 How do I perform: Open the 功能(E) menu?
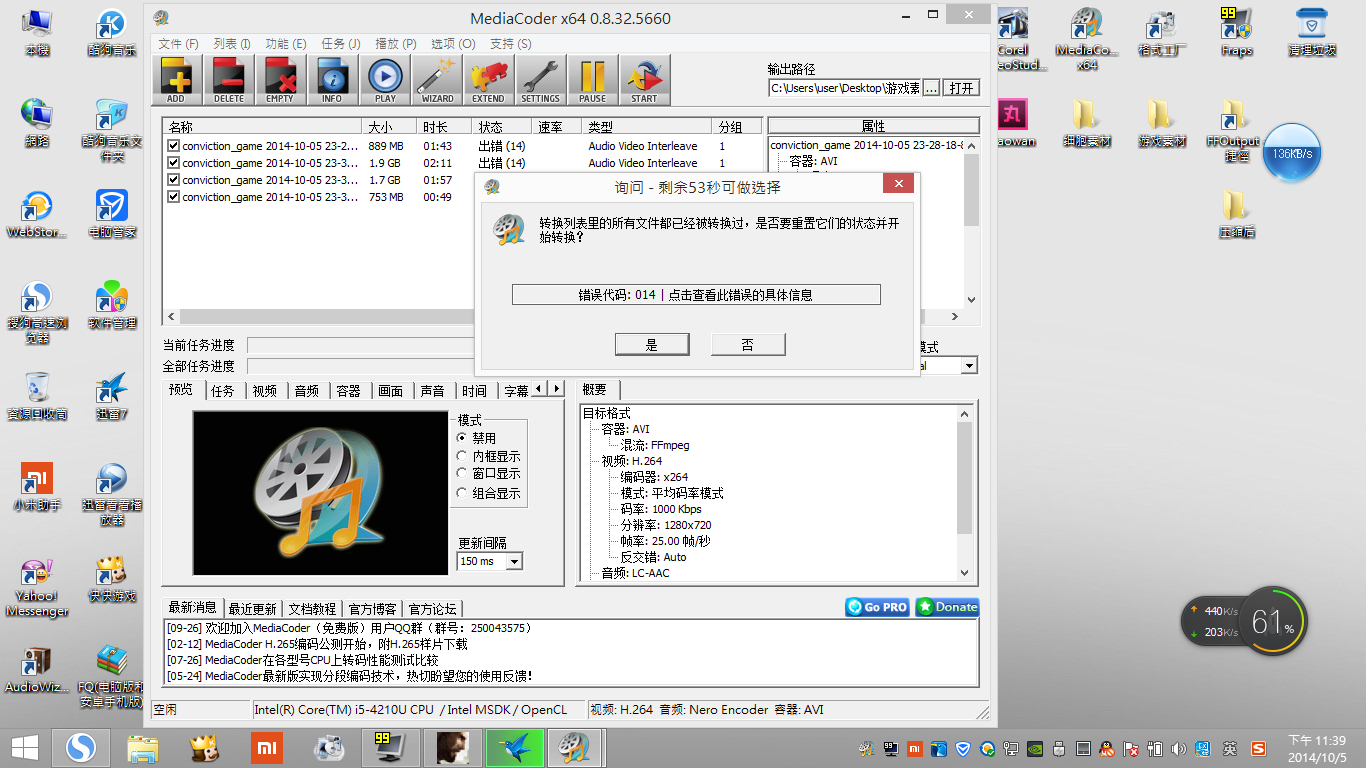pyautogui.click(x=286, y=44)
